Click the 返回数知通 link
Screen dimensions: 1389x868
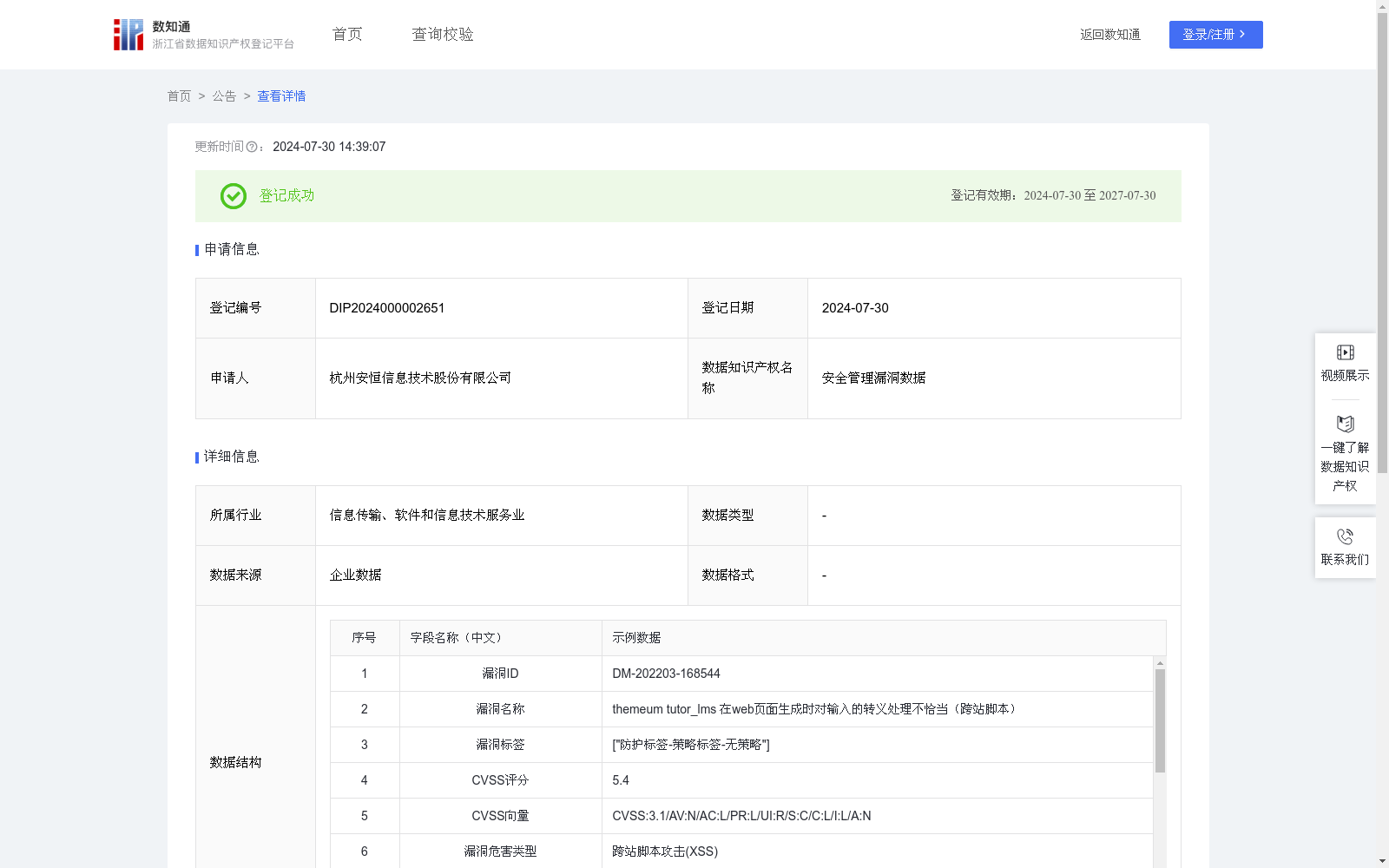[x=1110, y=35]
